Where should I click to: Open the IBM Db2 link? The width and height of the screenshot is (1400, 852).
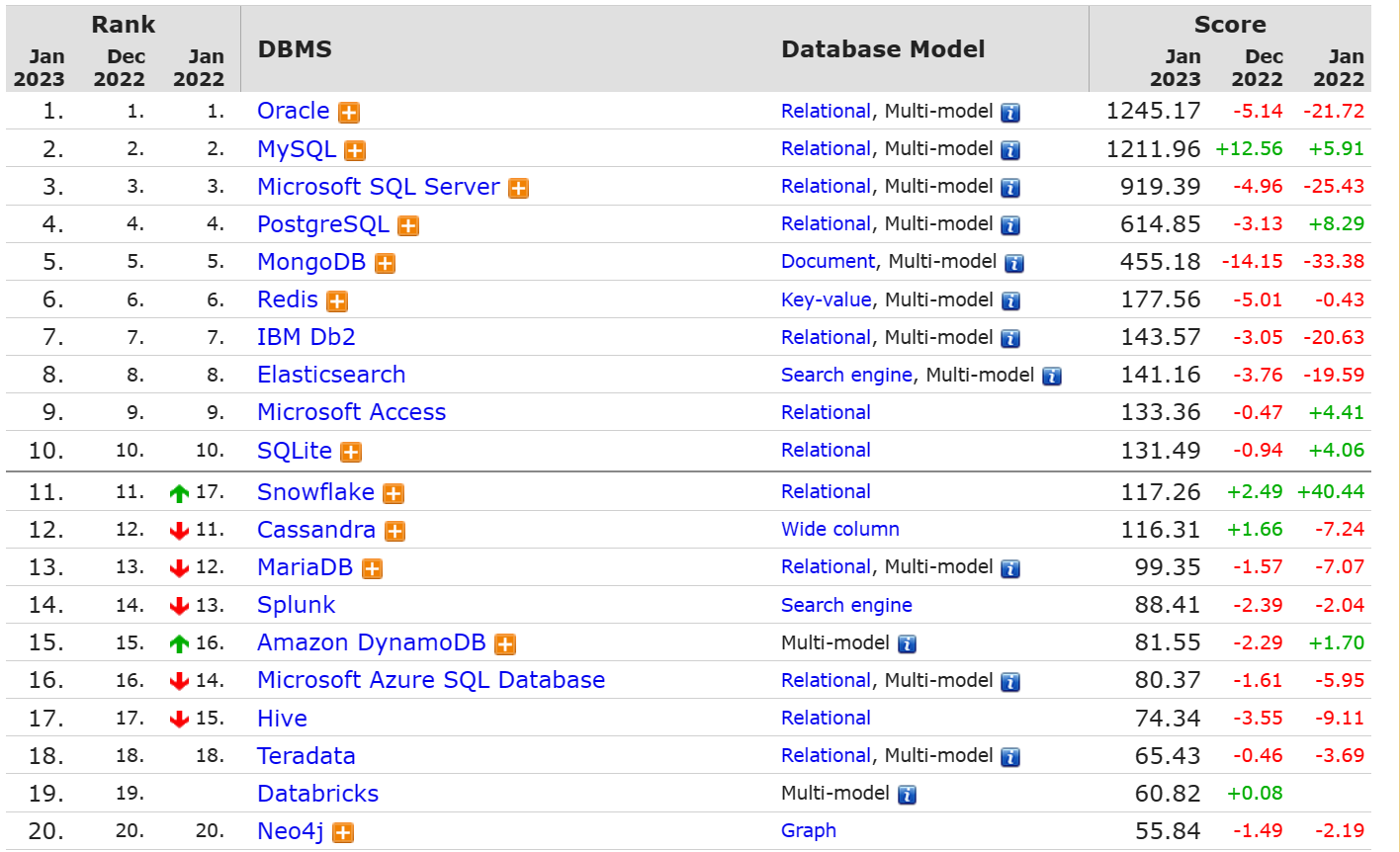point(306,337)
